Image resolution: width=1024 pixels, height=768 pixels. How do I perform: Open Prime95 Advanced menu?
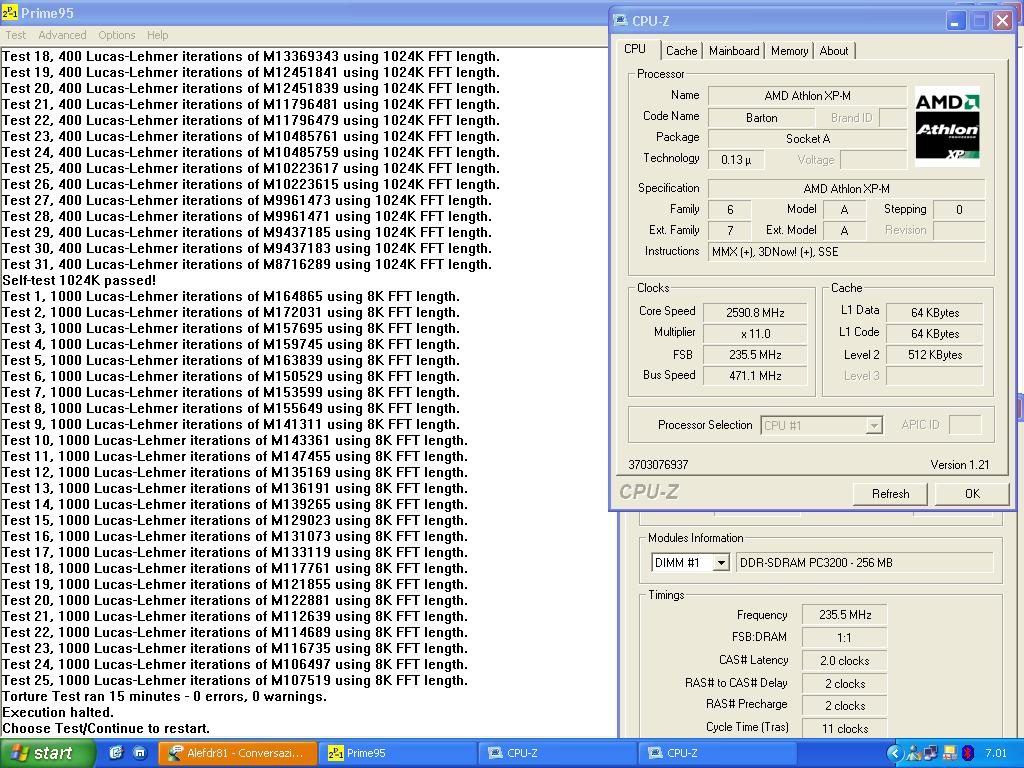[x=62, y=35]
